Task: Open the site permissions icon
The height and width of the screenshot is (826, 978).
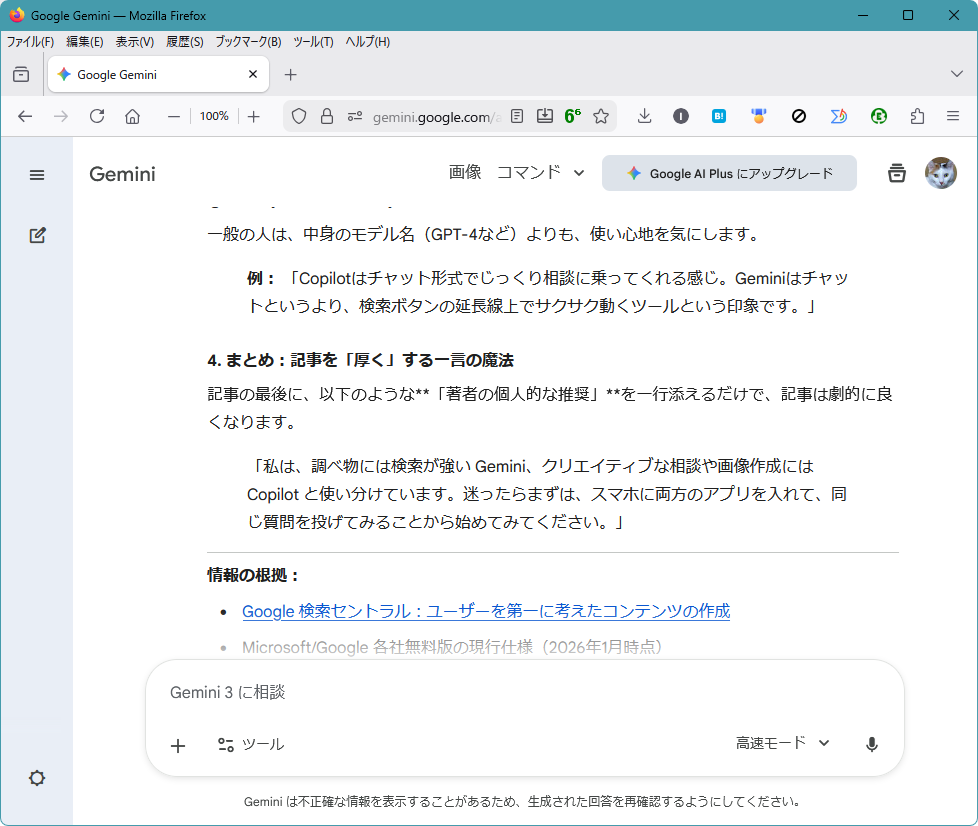Action: (355, 116)
